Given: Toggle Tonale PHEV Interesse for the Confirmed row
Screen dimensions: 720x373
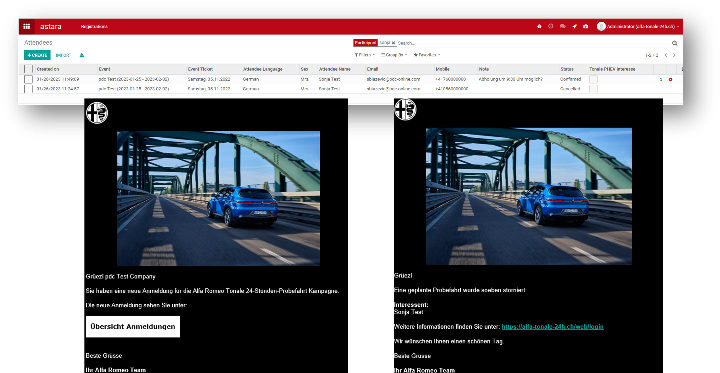Looking at the screenshot, I should pos(594,79).
